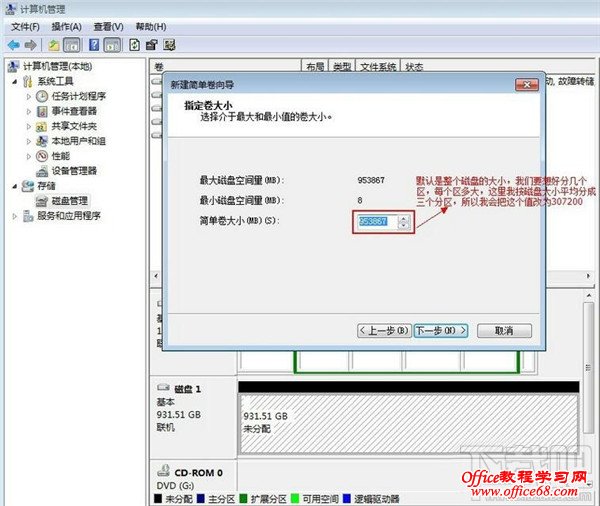Click the 布局 column header

(x=315, y=67)
